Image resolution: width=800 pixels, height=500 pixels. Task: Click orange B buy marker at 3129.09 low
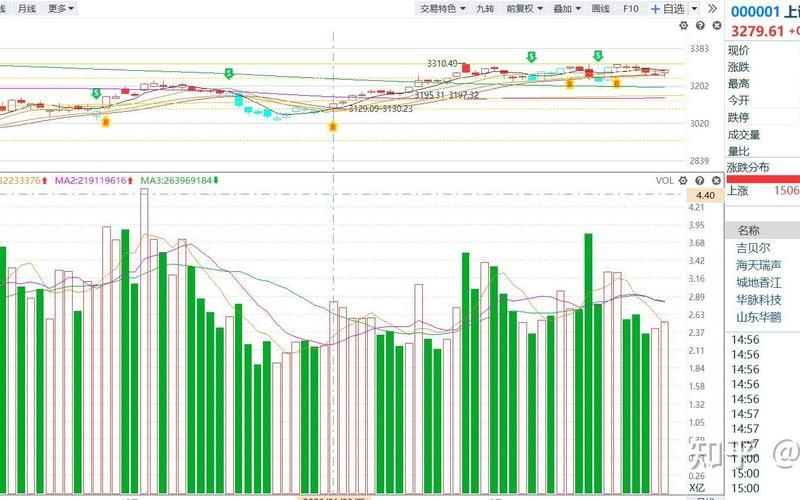point(332,126)
